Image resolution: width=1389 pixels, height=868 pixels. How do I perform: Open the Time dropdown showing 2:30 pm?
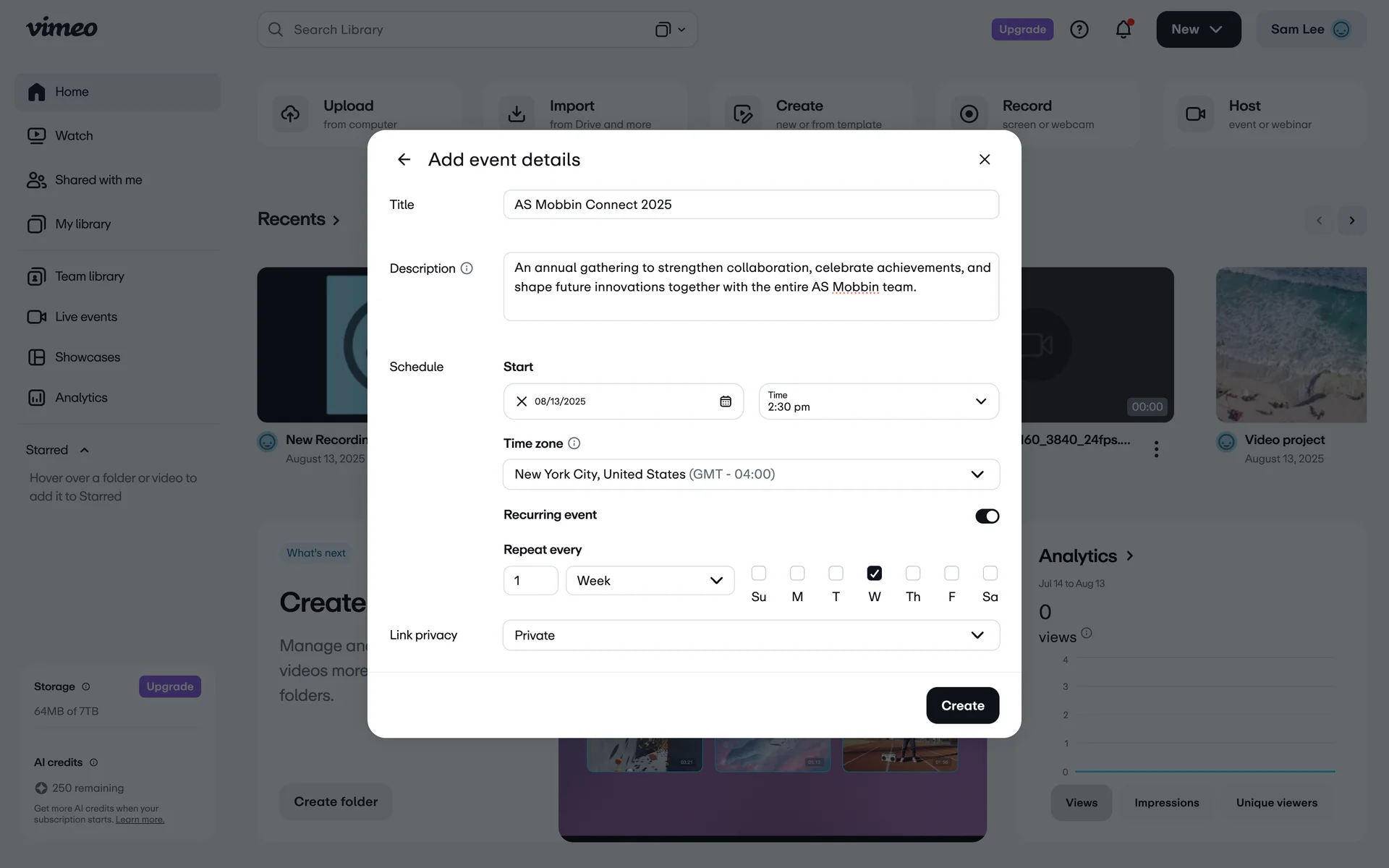[878, 401]
